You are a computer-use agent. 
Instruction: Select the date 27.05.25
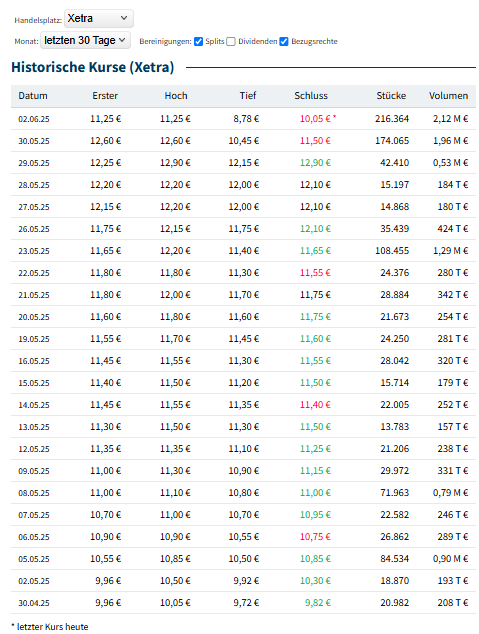point(34,207)
